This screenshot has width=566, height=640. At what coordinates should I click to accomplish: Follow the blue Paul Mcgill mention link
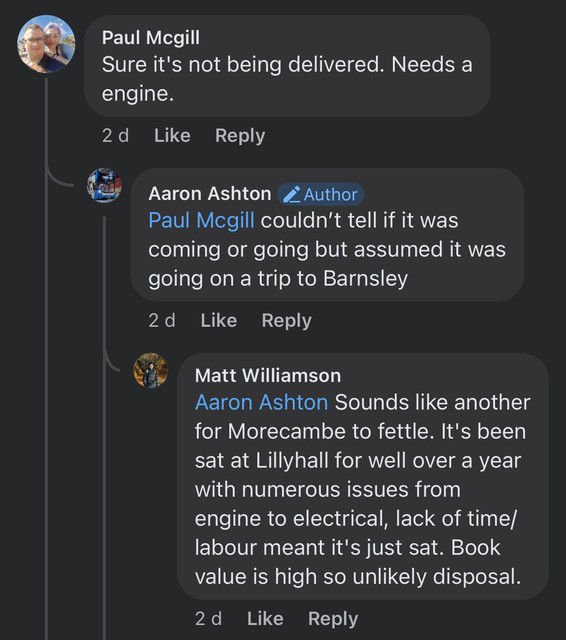pyautogui.click(x=202, y=220)
